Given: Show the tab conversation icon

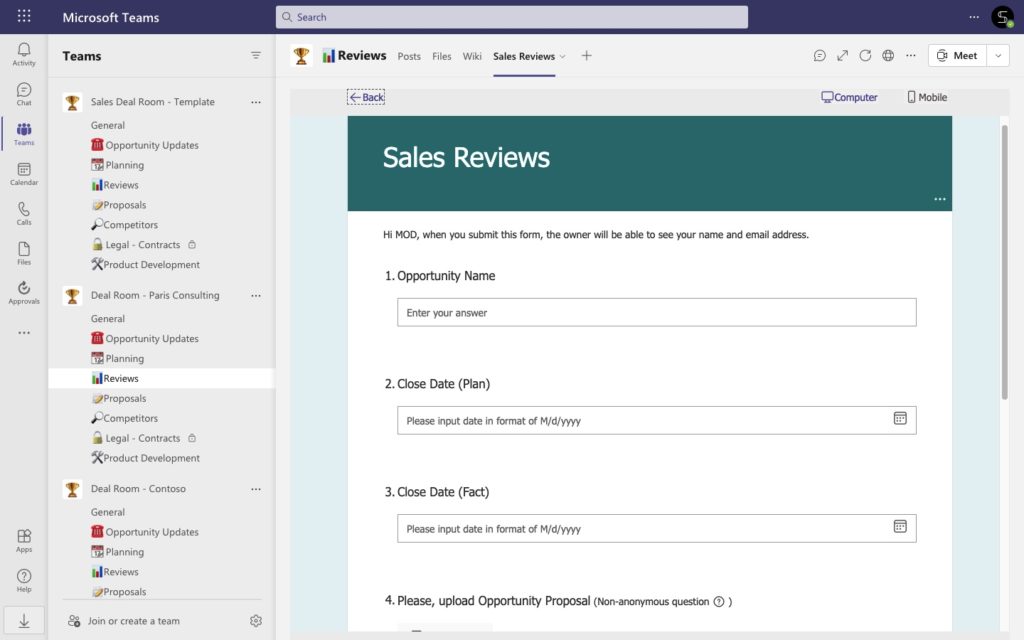Looking at the screenshot, I should (820, 56).
